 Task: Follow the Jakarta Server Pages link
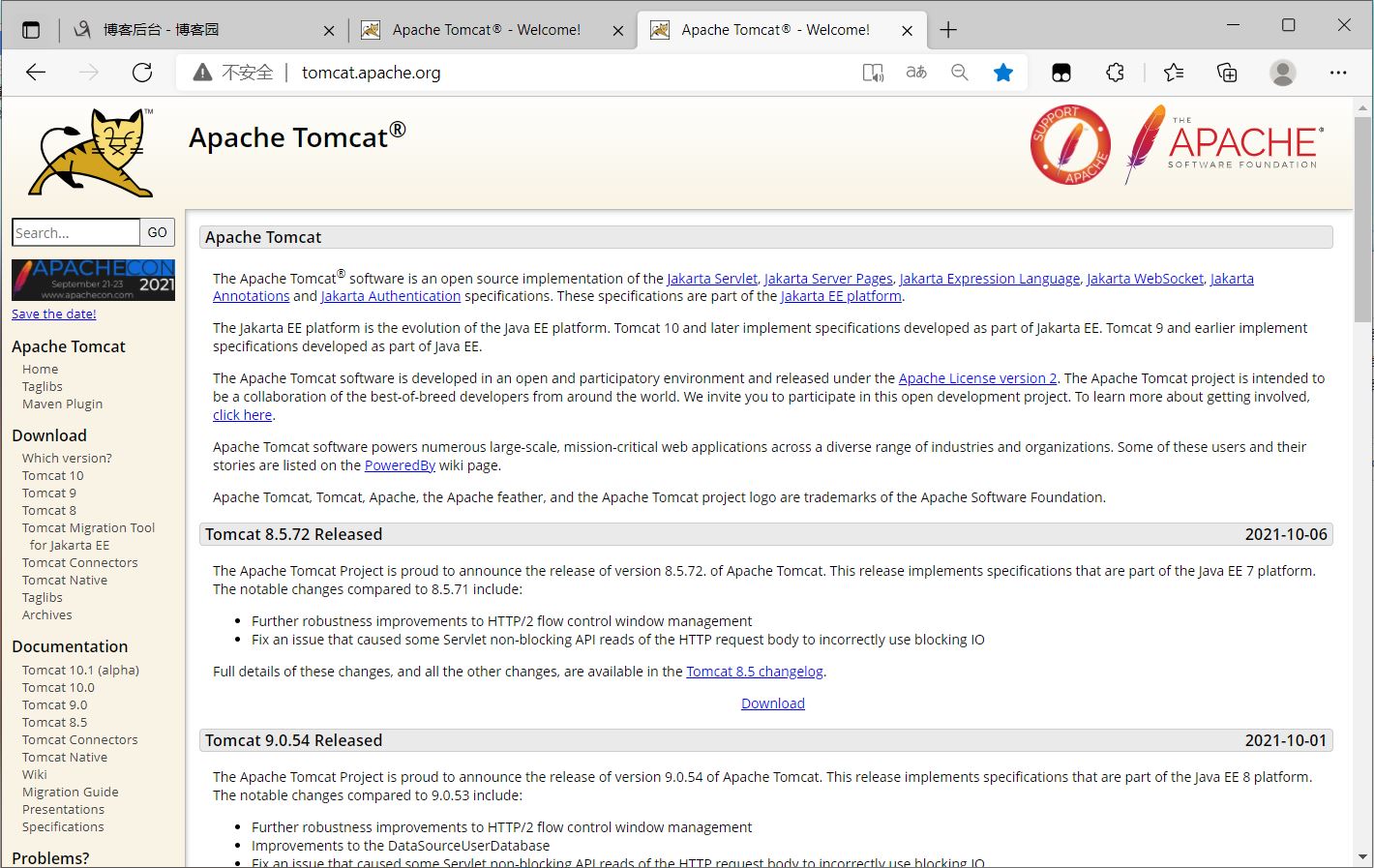point(828,279)
